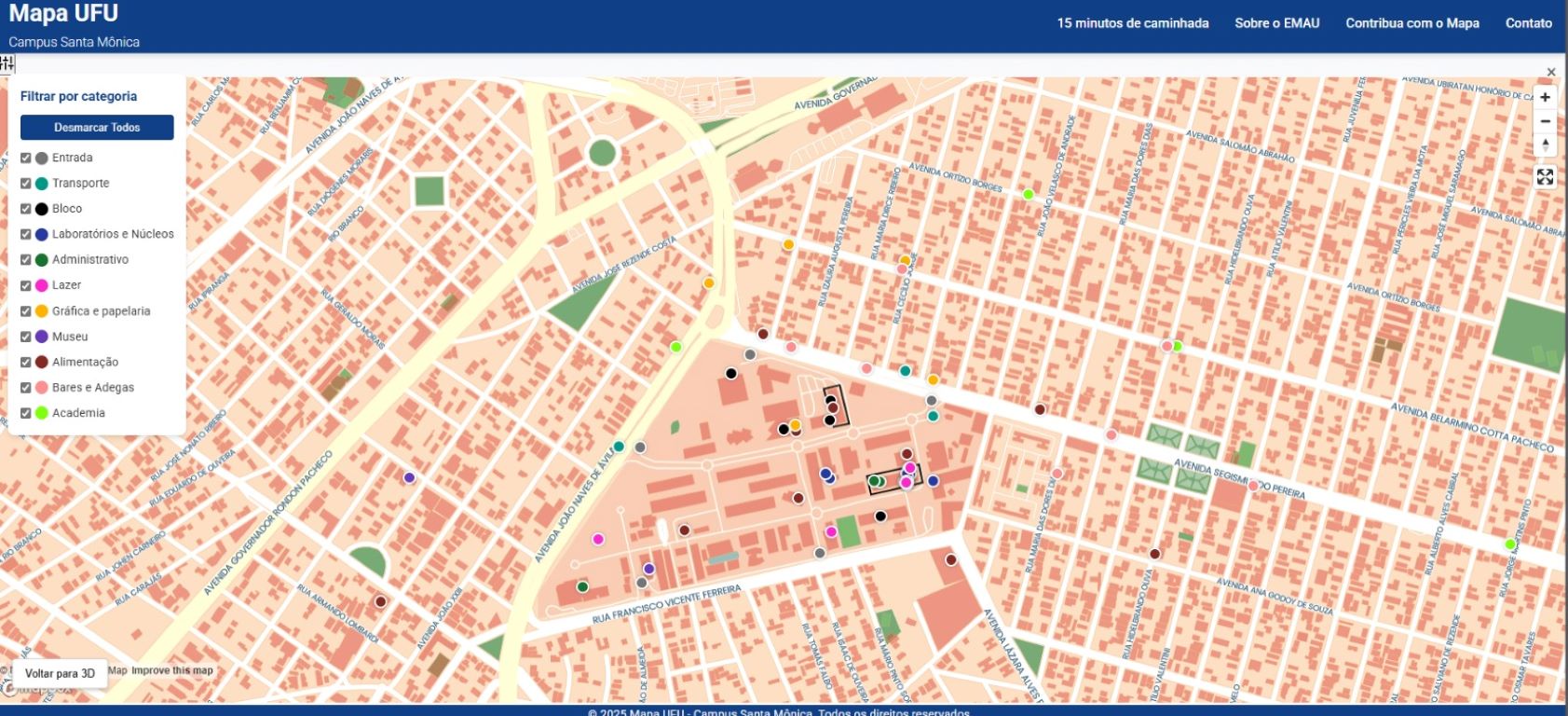Image resolution: width=1568 pixels, height=716 pixels.
Task: Uncheck the Bares e Adegas checkbox
Action: click(26, 388)
